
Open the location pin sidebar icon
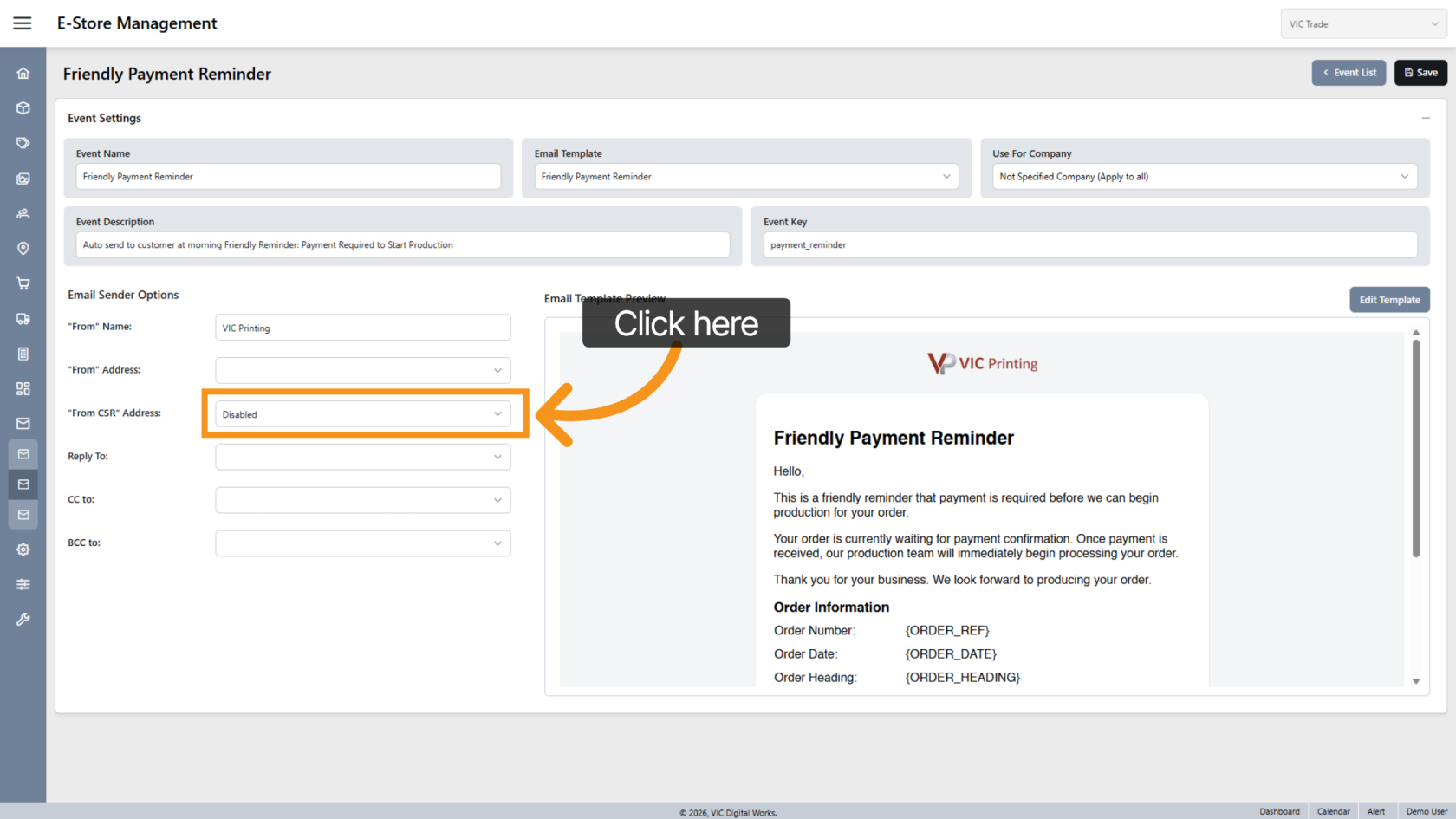23,249
